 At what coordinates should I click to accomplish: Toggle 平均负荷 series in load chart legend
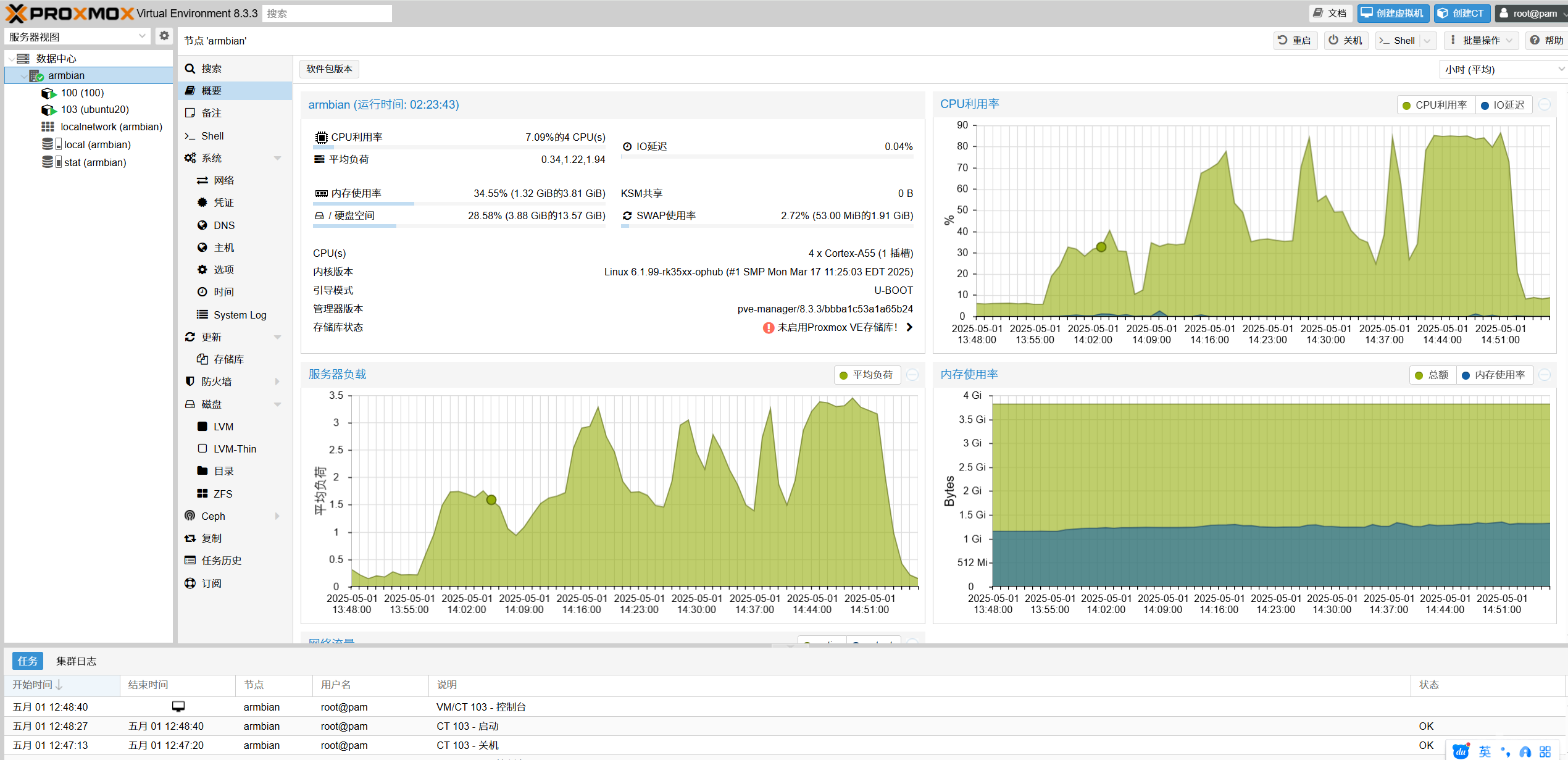866,375
